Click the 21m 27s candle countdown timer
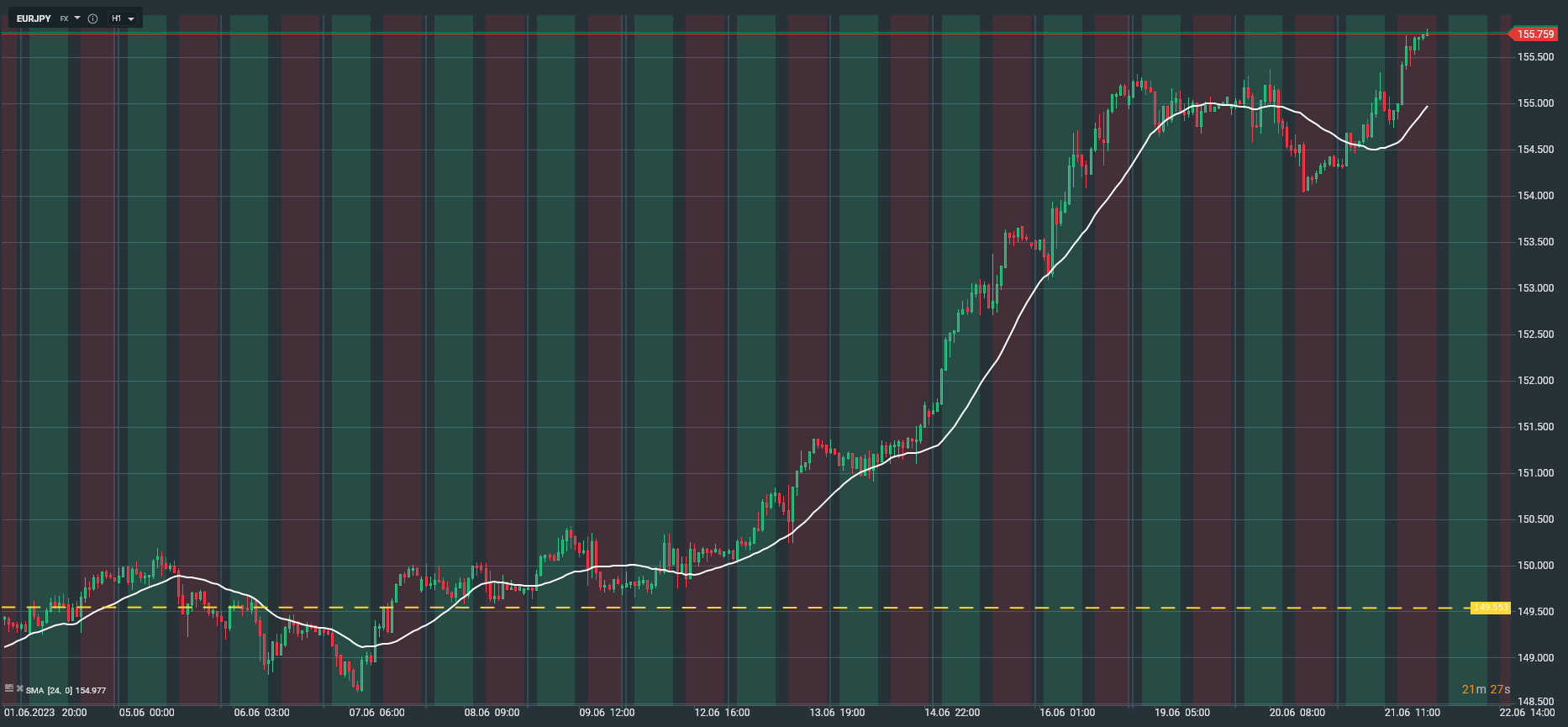Image resolution: width=1568 pixels, height=727 pixels. pyautogui.click(x=1486, y=690)
